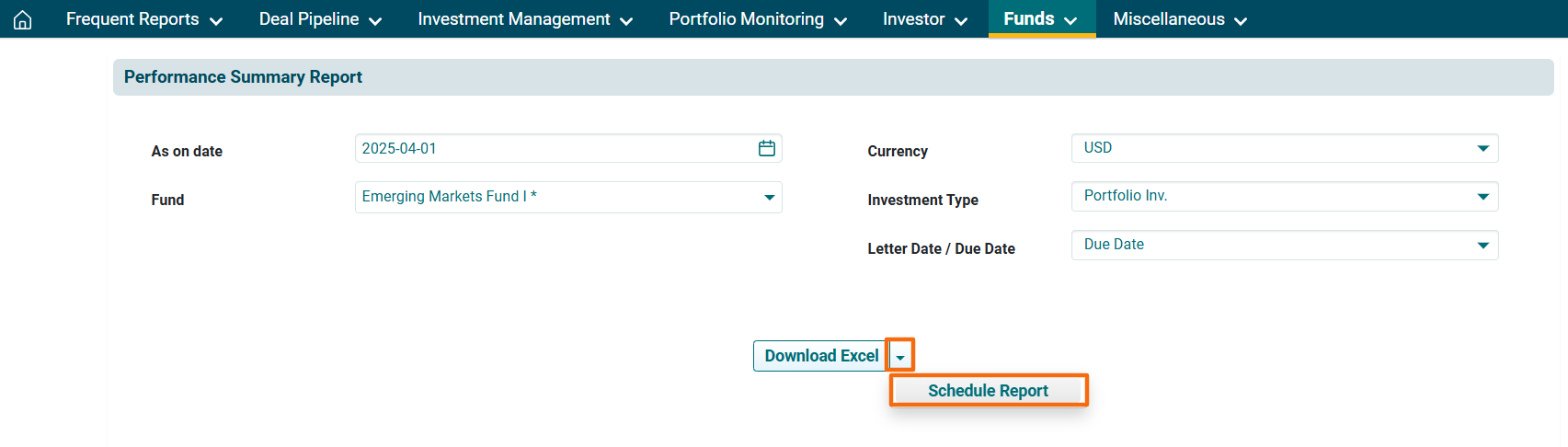Screen dimensions: 1568x447
Task: Expand the Investor menu
Action: pyautogui.click(x=924, y=19)
